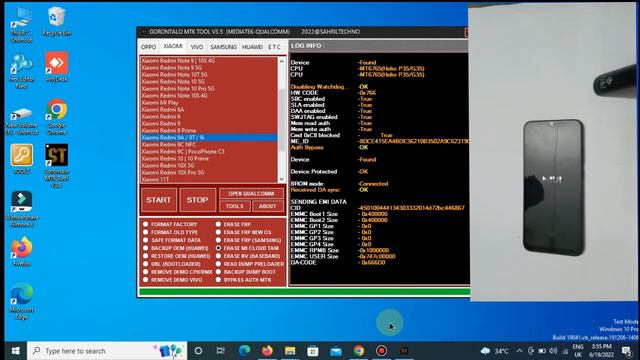Open the Recycle Bin desktop icon

coord(57,21)
